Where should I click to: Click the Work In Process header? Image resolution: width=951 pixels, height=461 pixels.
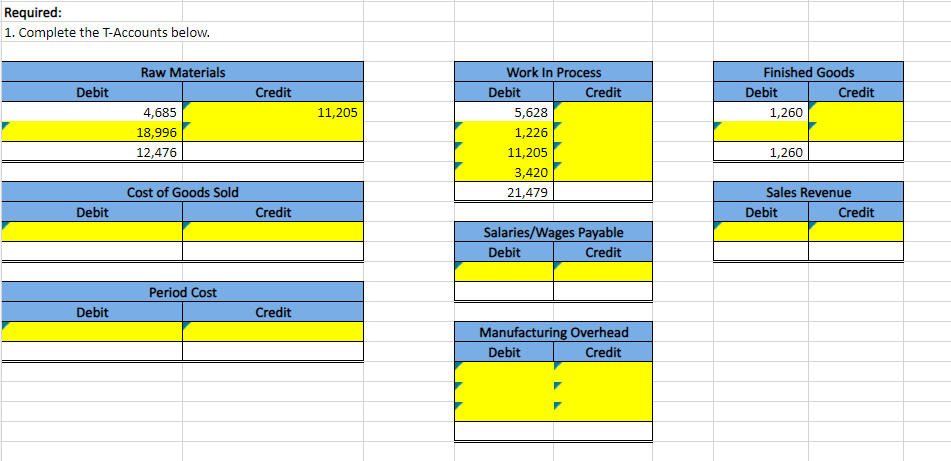554,72
